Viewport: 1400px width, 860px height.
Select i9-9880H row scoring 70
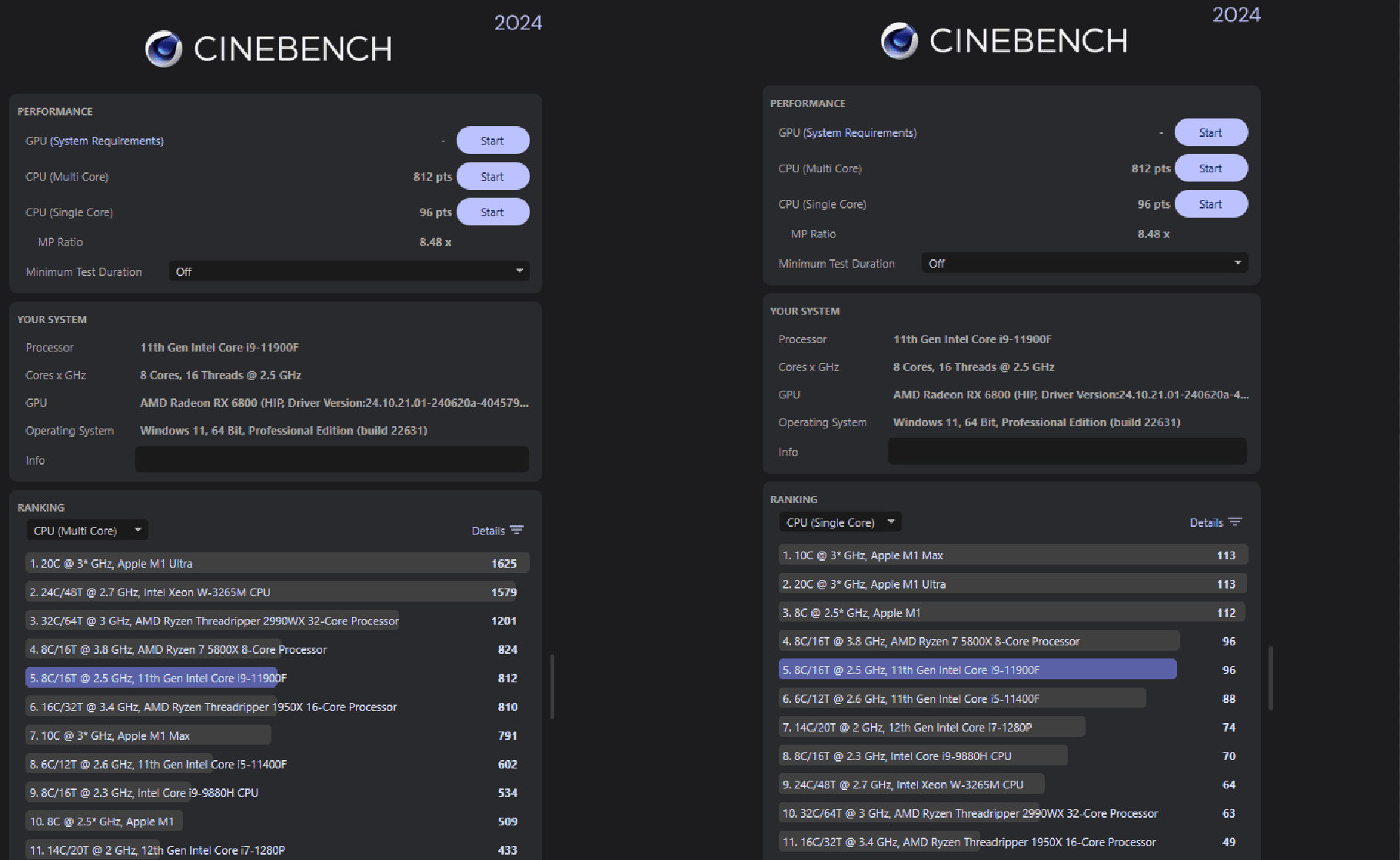pyautogui.click(x=1013, y=755)
